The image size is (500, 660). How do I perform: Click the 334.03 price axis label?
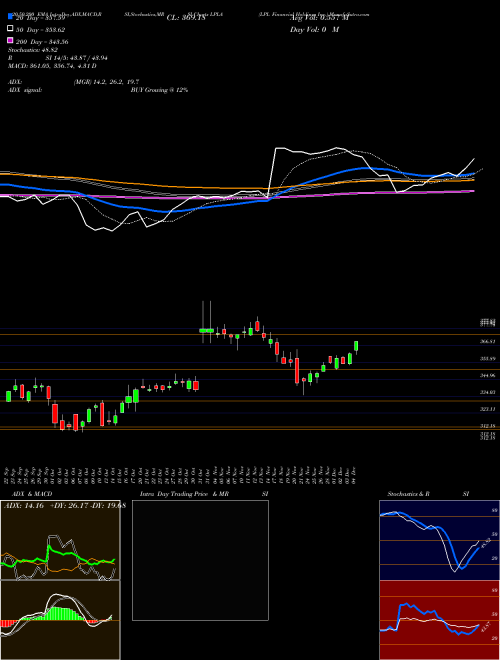point(488,392)
